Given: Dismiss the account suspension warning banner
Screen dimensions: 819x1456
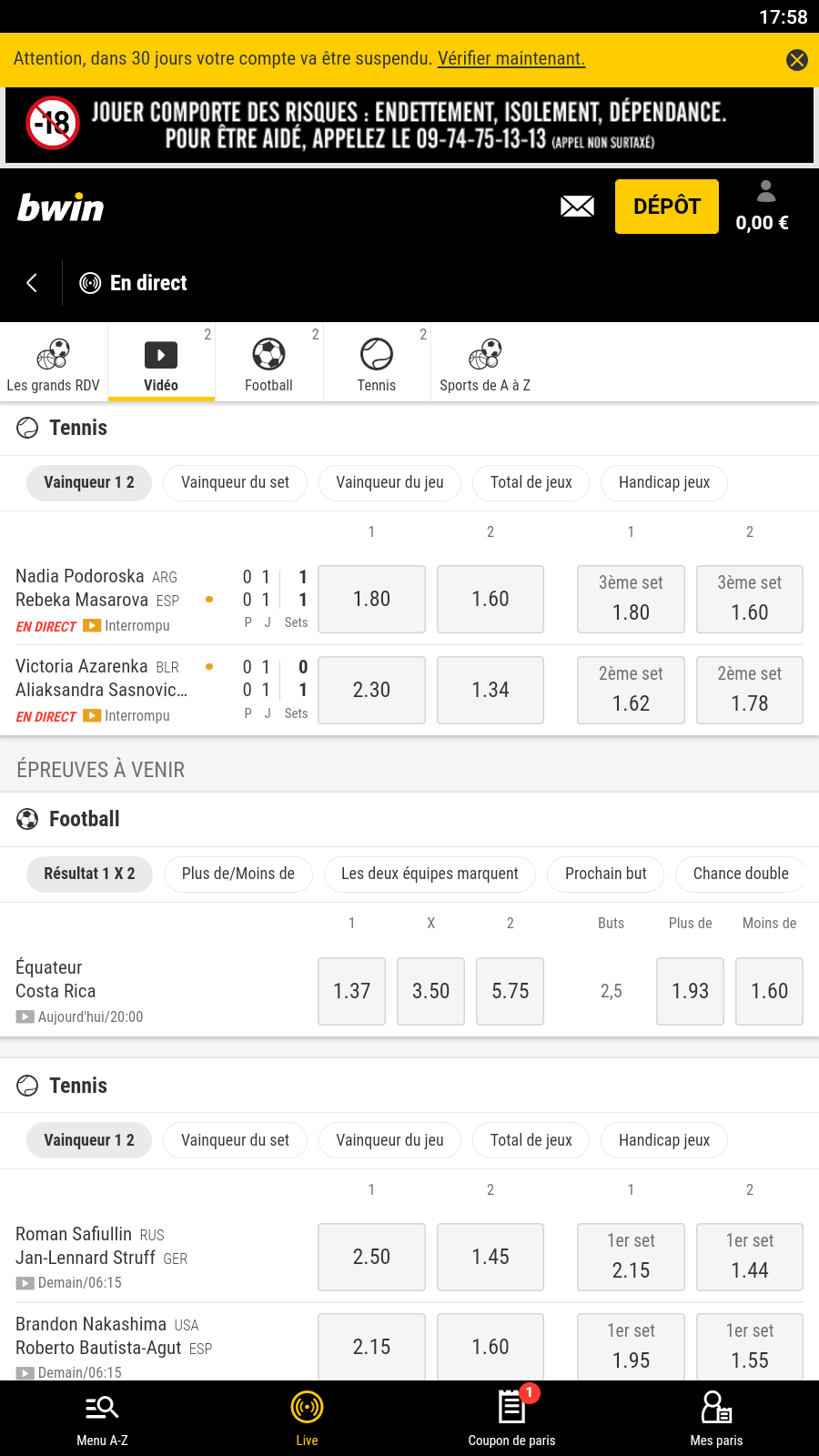Looking at the screenshot, I should pyautogui.click(x=796, y=60).
